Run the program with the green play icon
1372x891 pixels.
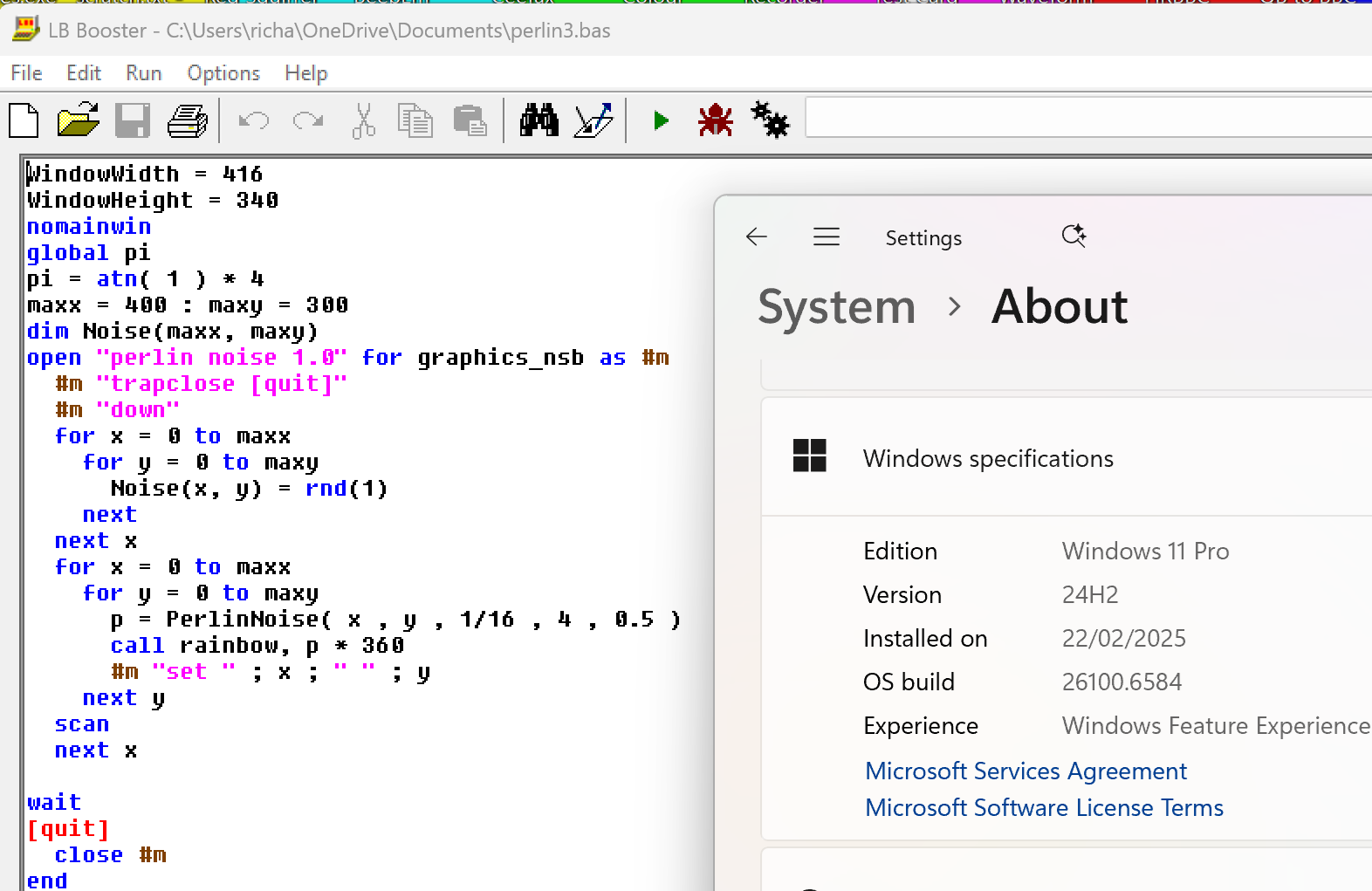pyautogui.click(x=661, y=120)
